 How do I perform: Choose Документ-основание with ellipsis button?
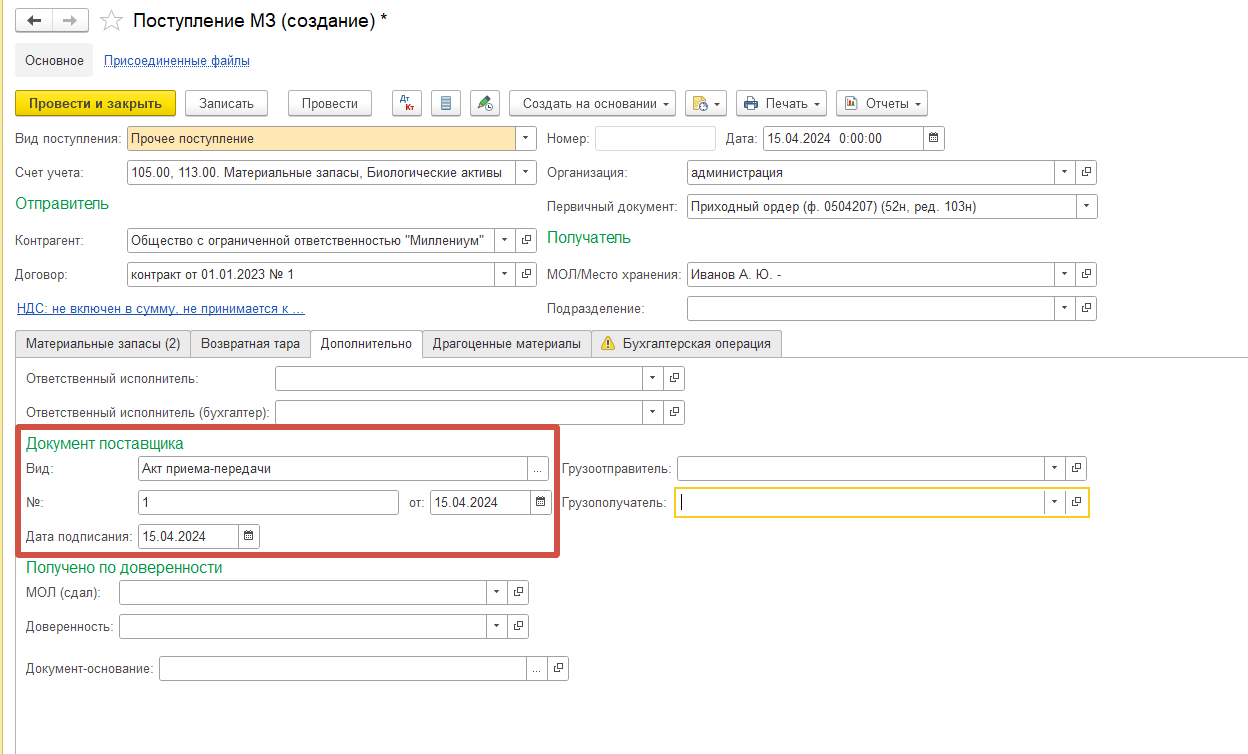(538, 668)
